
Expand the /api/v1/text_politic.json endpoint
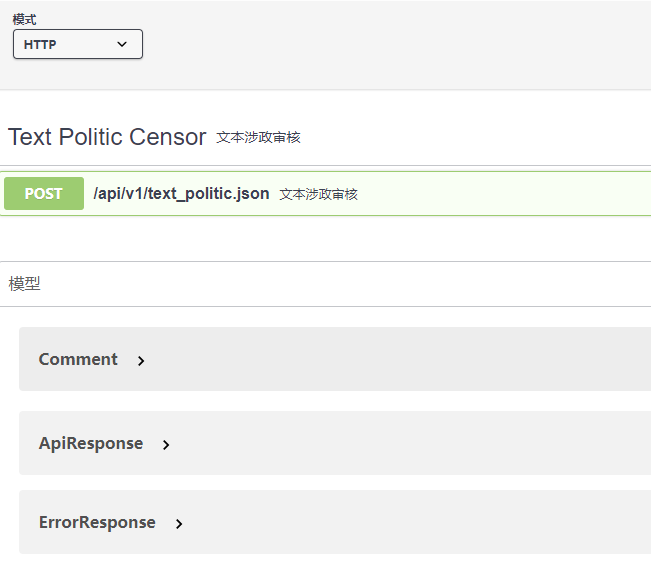click(326, 194)
